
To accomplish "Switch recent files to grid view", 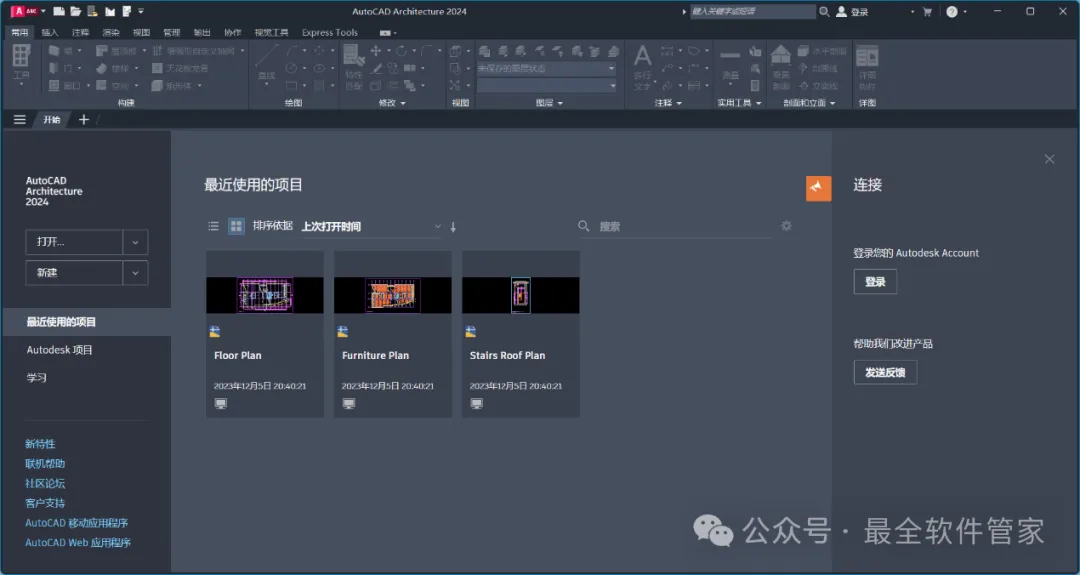I will [236, 226].
